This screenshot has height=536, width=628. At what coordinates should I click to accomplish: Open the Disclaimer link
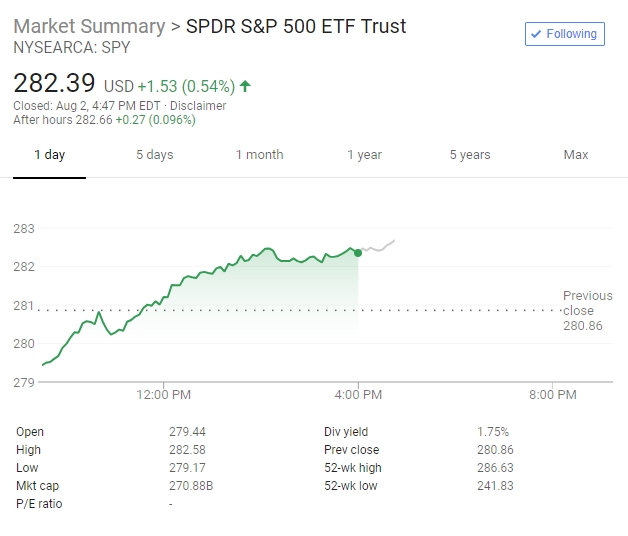click(198, 106)
